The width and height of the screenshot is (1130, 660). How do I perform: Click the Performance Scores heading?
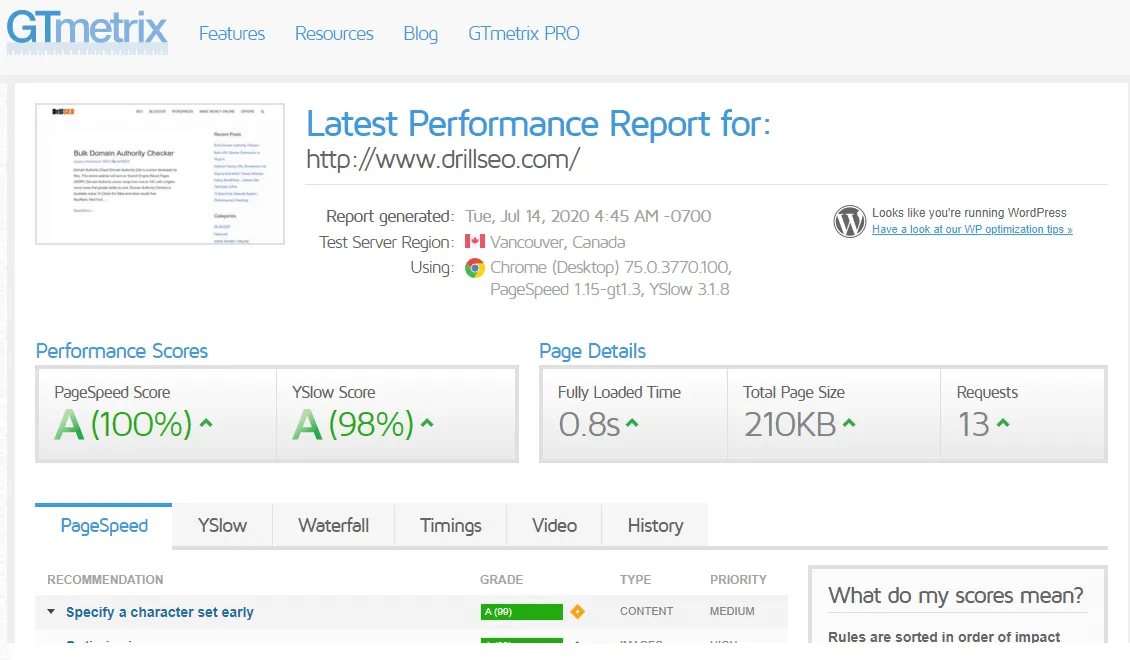click(x=122, y=351)
